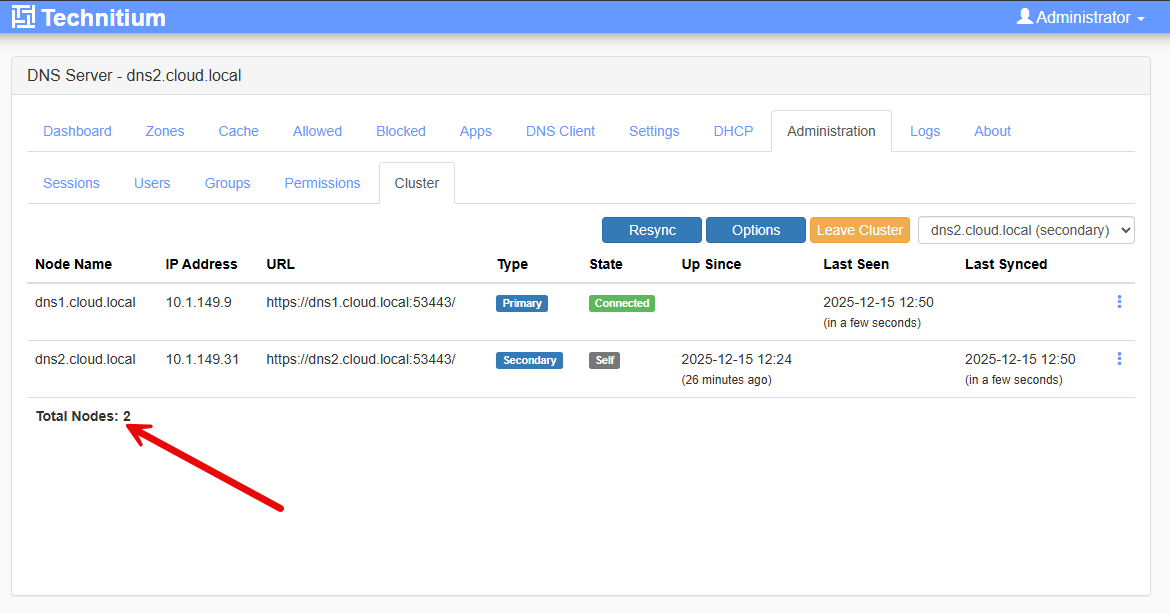Switch to the Zones tab

pyautogui.click(x=165, y=131)
